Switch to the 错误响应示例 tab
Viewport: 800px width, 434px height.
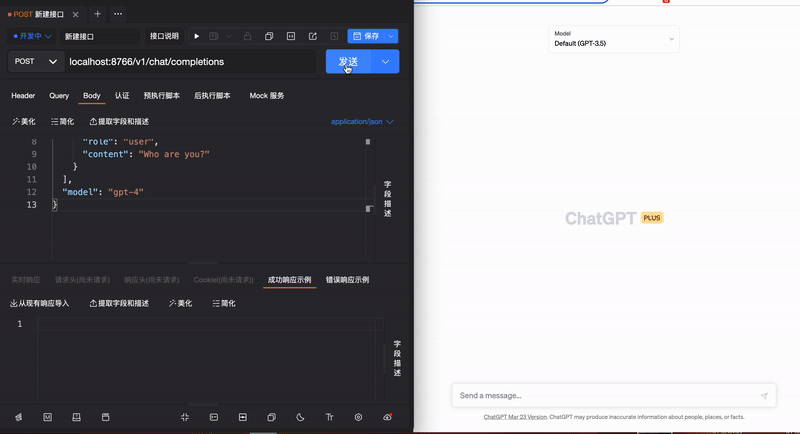[x=347, y=279]
